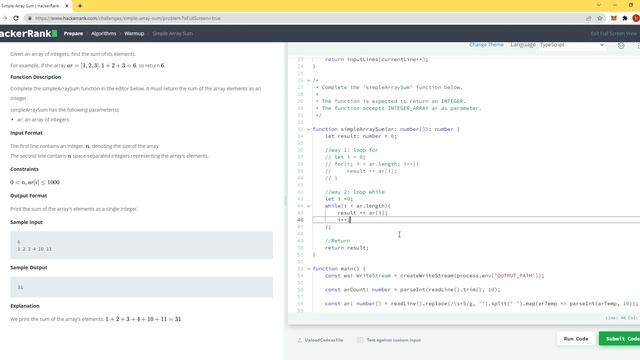Click Simple Array Sum breadcrumb item

[172, 33]
